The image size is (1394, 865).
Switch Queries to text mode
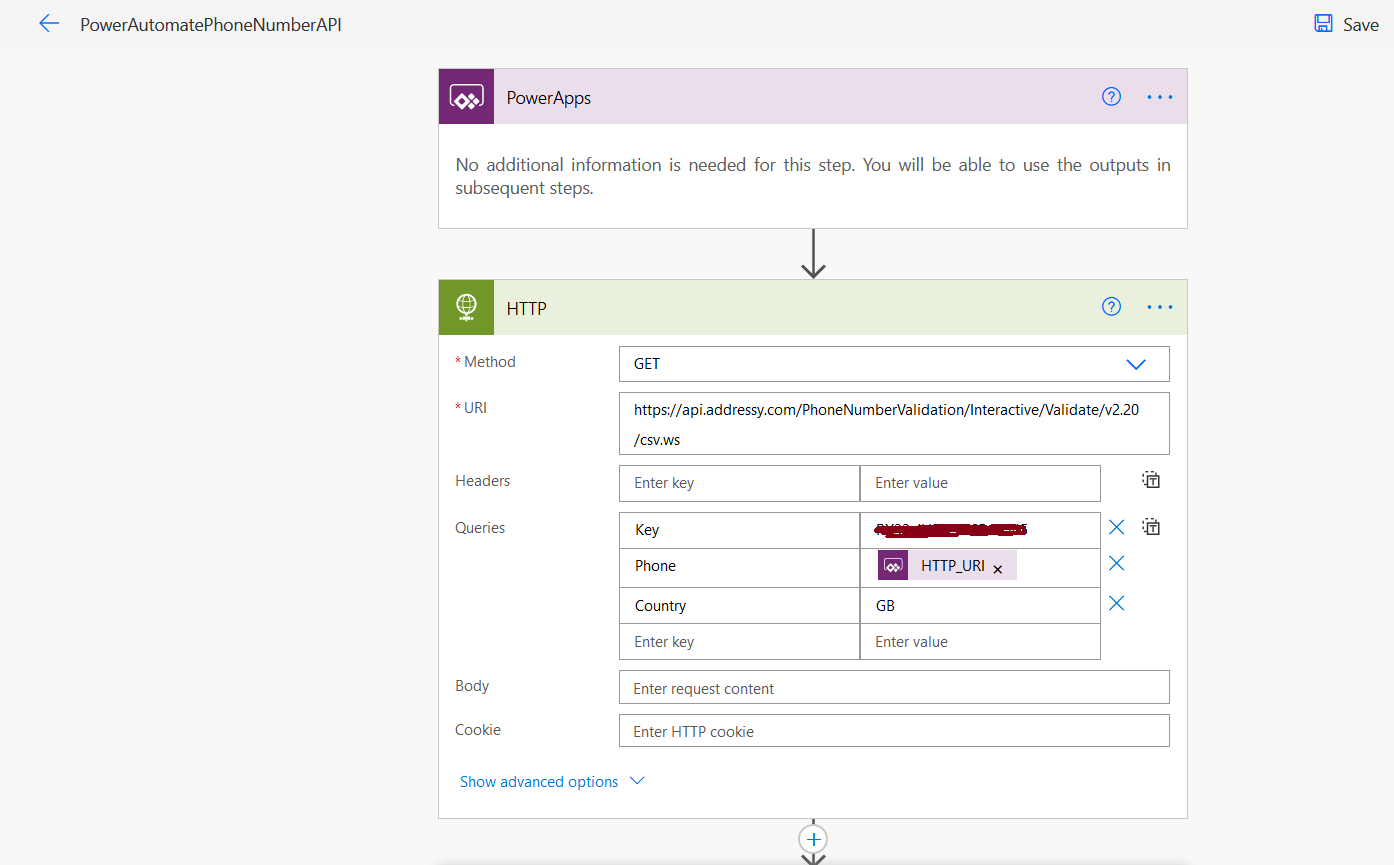(1150, 526)
